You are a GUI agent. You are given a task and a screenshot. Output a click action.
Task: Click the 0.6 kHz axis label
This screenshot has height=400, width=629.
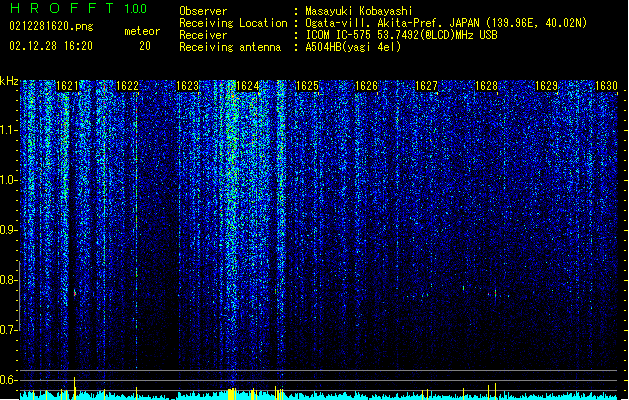click(9, 380)
